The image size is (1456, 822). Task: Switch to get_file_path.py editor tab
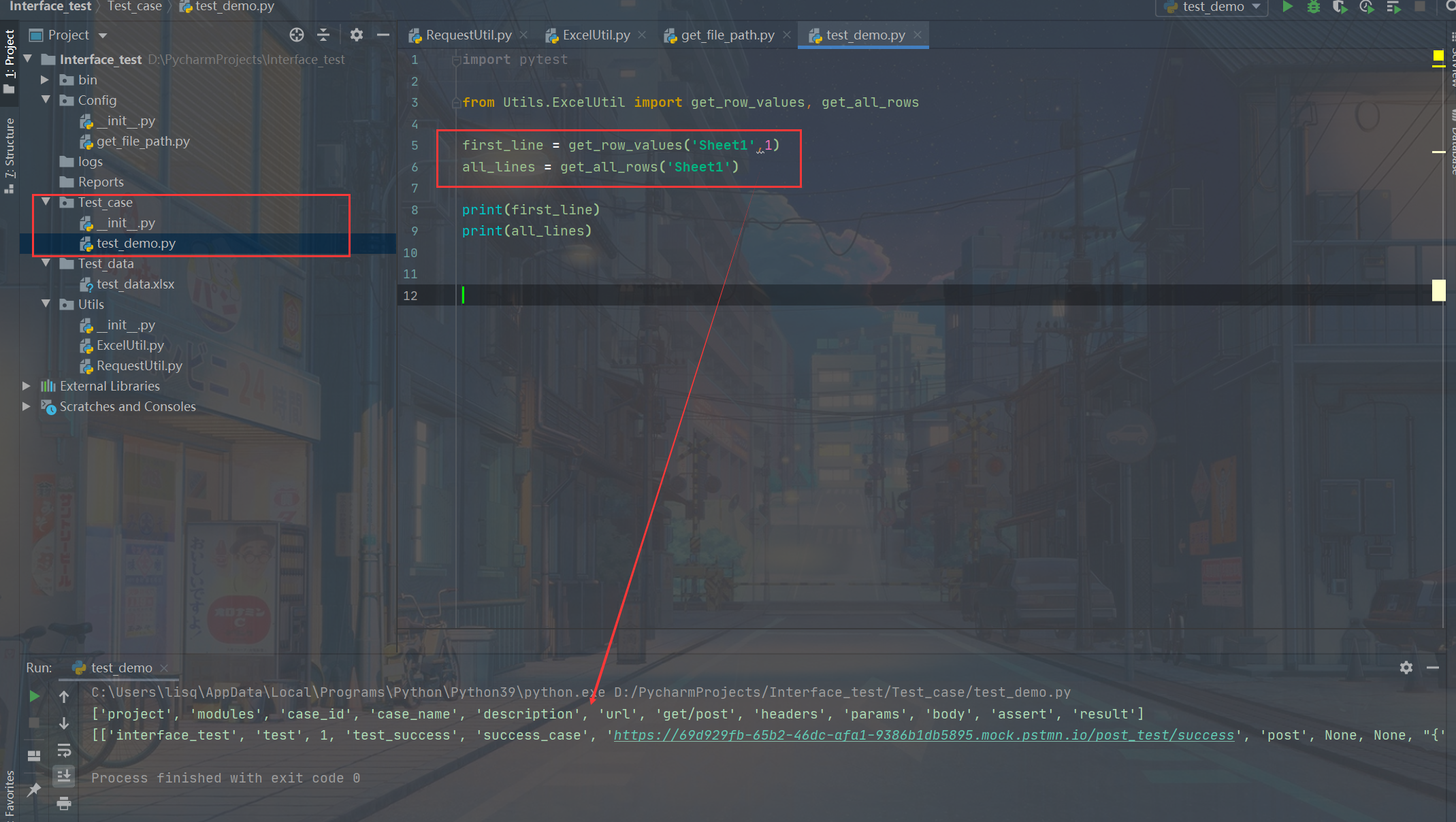[x=727, y=35]
